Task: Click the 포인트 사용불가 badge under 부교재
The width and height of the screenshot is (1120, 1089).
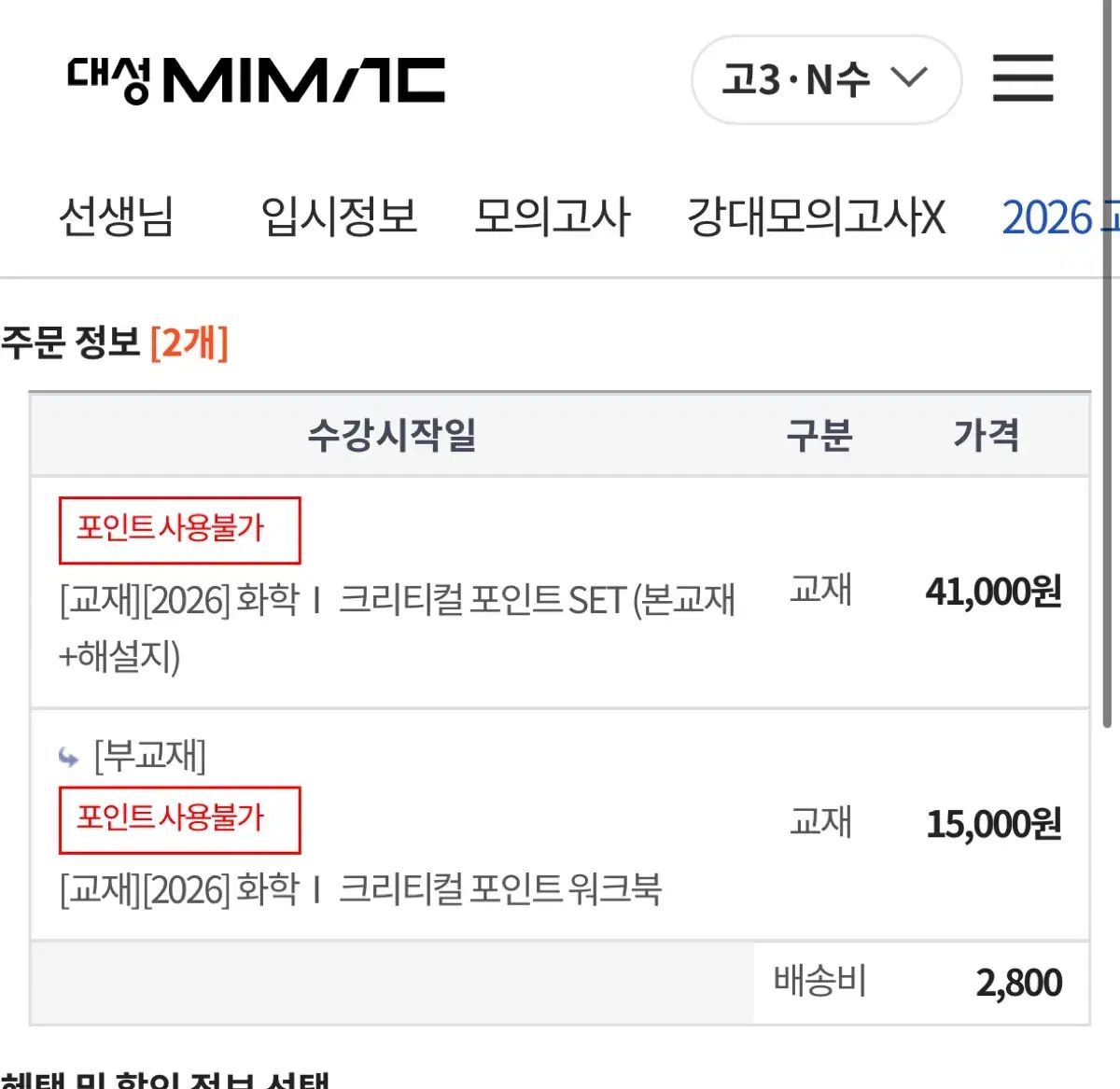Action: point(179,819)
